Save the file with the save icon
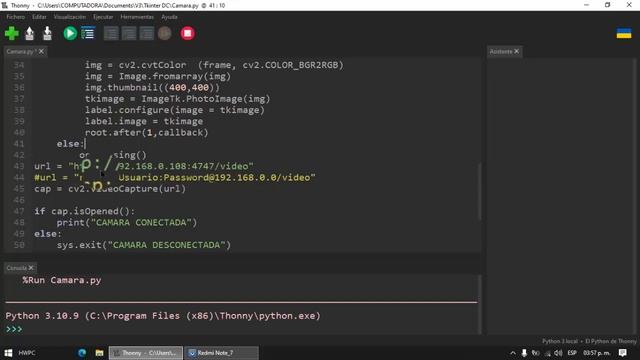This screenshot has height=360, width=640. pyautogui.click(x=47, y=33)
